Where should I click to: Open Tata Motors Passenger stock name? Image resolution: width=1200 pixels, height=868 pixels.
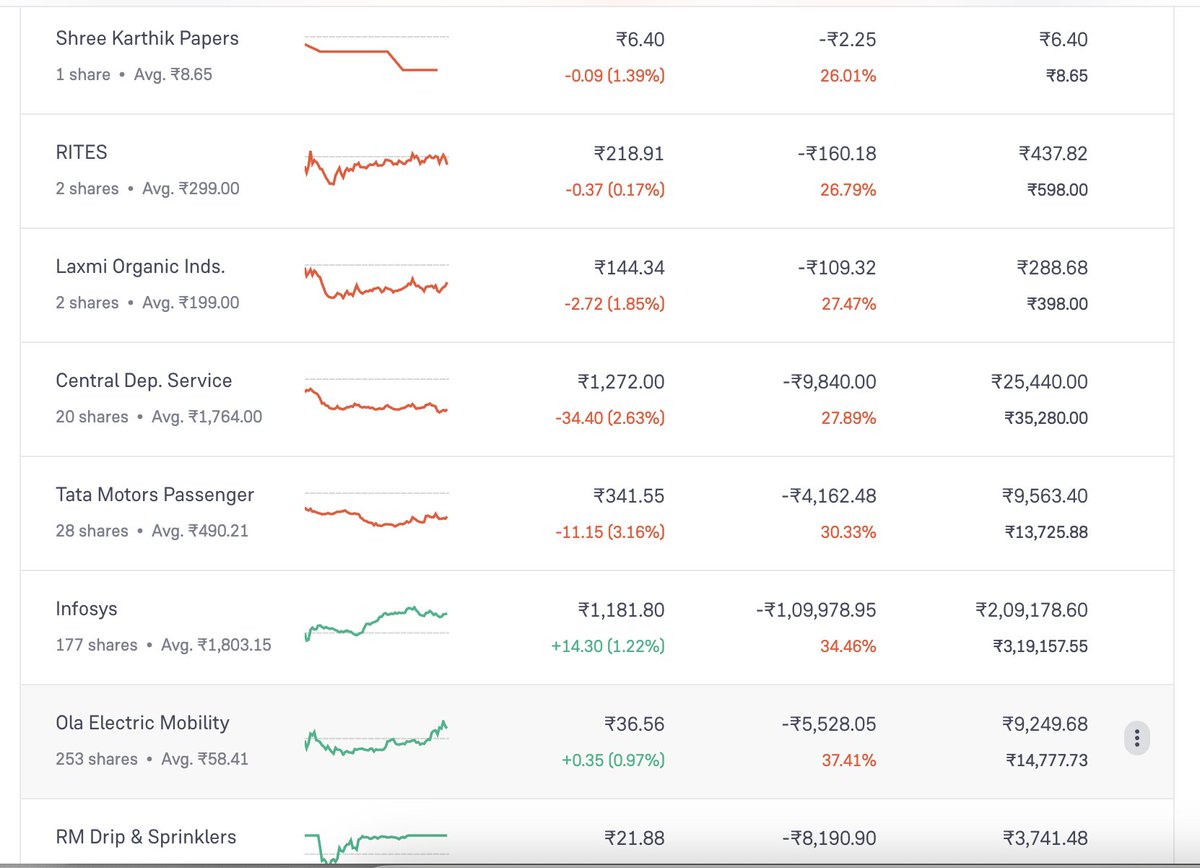click(x=155, y=495)
